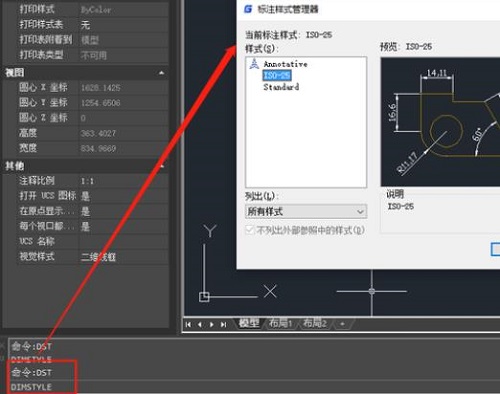Select the Standard dimension style

coord(281,87)
